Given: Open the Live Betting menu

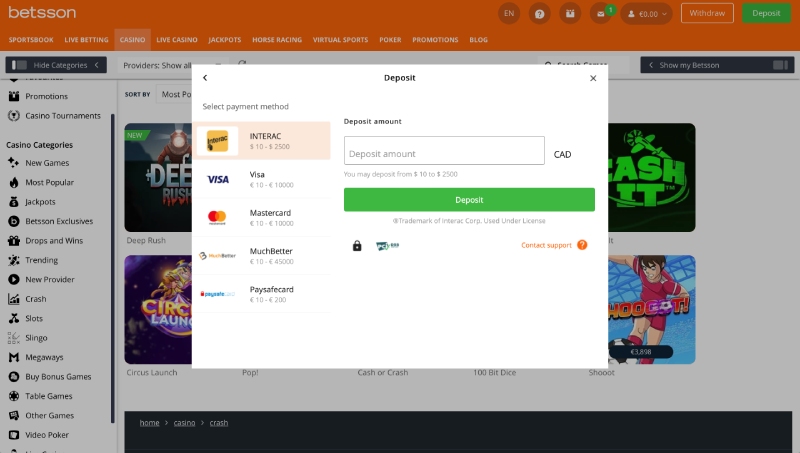Looking at the screenshot, I should tap(86, 39).
